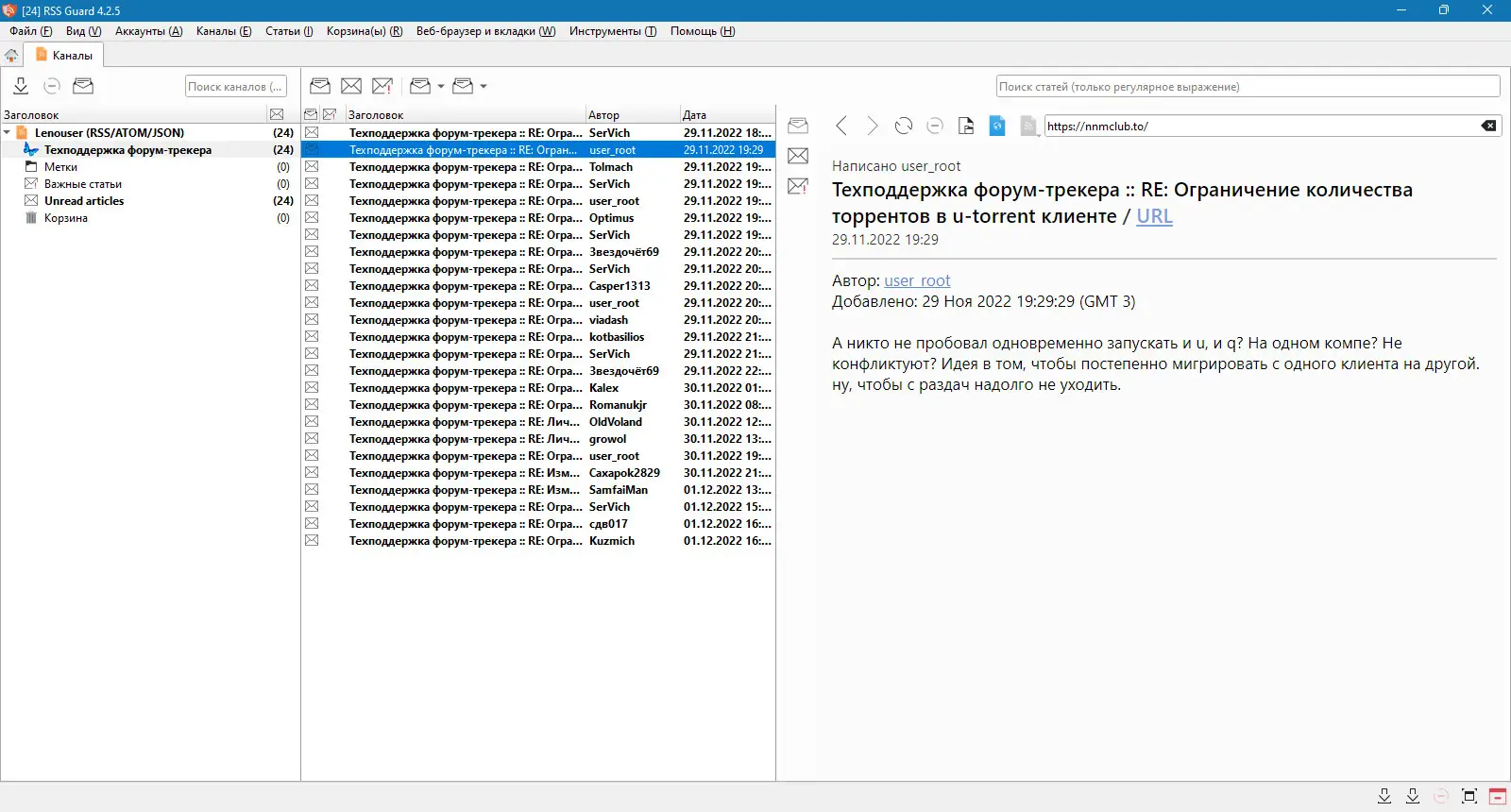Screen dimensions: 1511x812
Task: Open the Статьи menu
Action: (289, 31)
